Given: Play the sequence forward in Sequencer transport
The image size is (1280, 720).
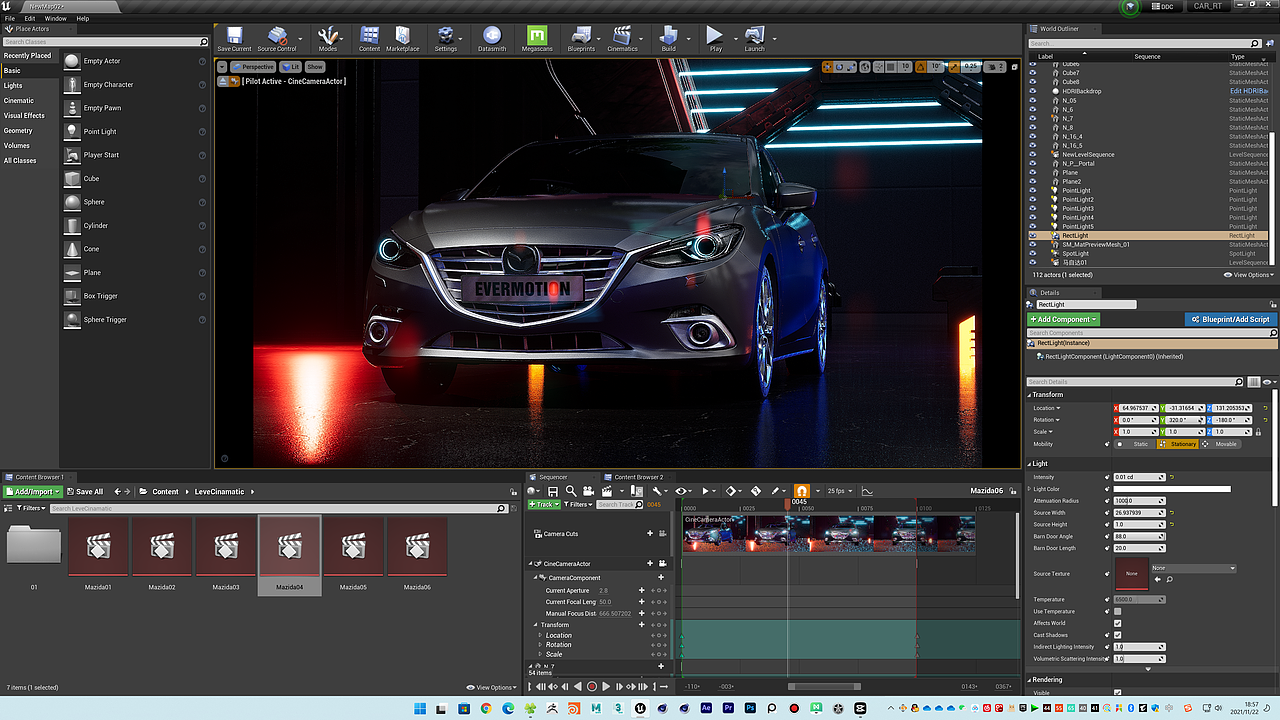Looking at the screenshot, I should pyautogui.click(x=606, y=687).
